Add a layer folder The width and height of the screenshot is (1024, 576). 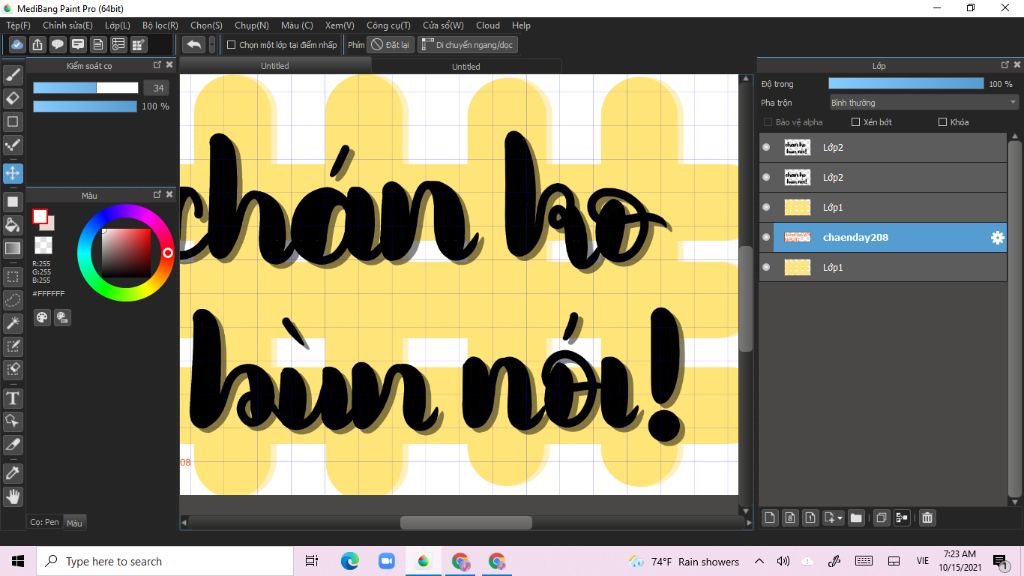point(856,518)
